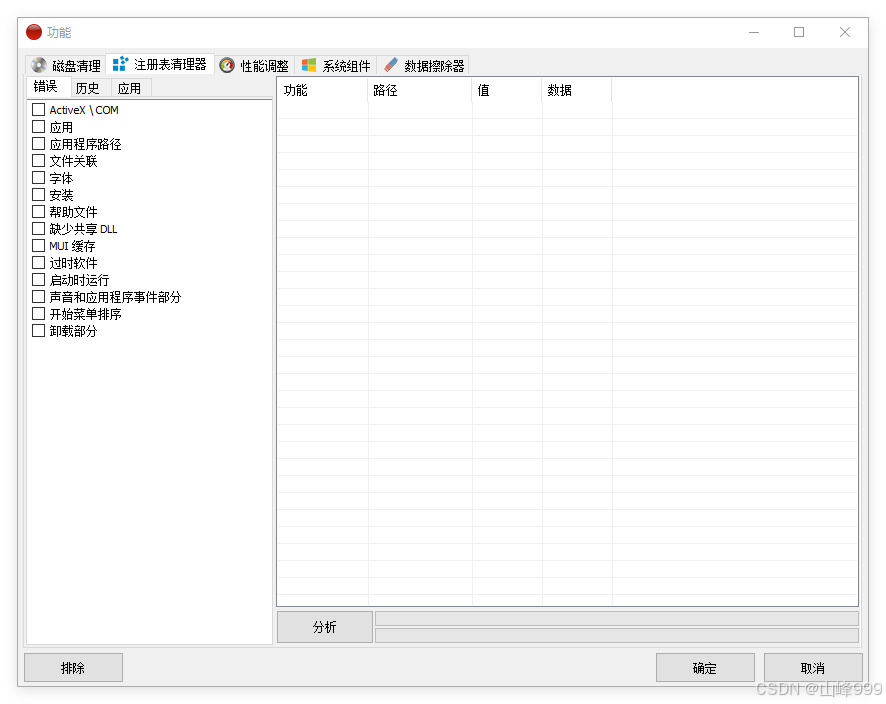This screenshot has height=704, width=886.
Task: Check the 过时软件 checkbox
Action: click(38, 262)
